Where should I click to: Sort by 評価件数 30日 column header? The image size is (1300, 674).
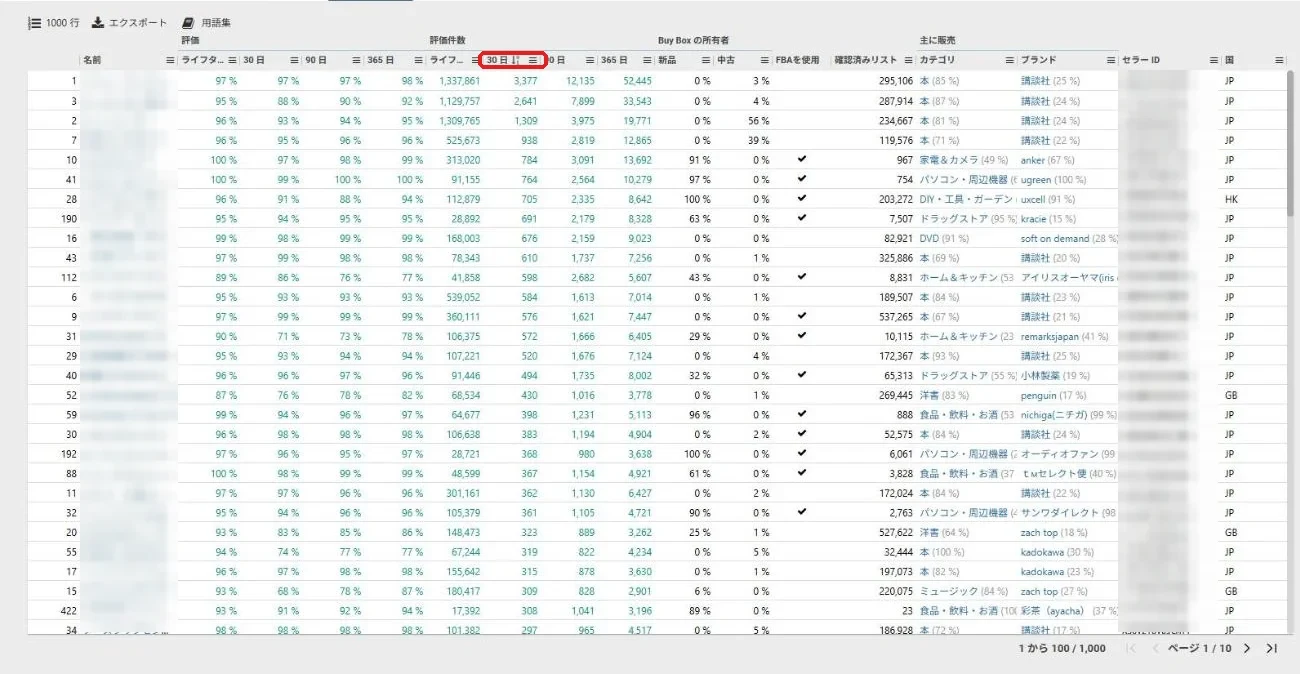tap(498, 60)
